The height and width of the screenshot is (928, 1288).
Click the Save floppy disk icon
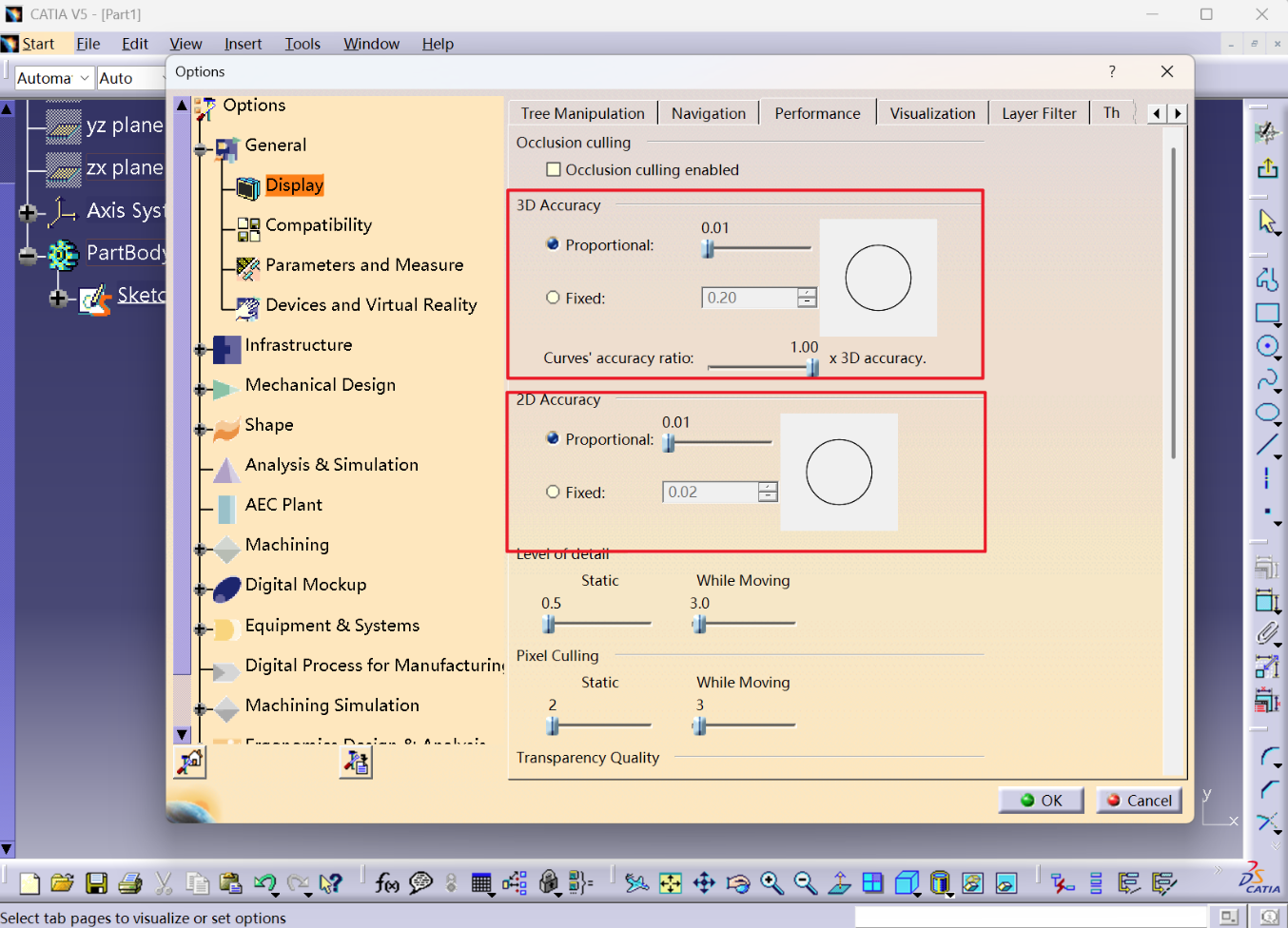(96, 883)
